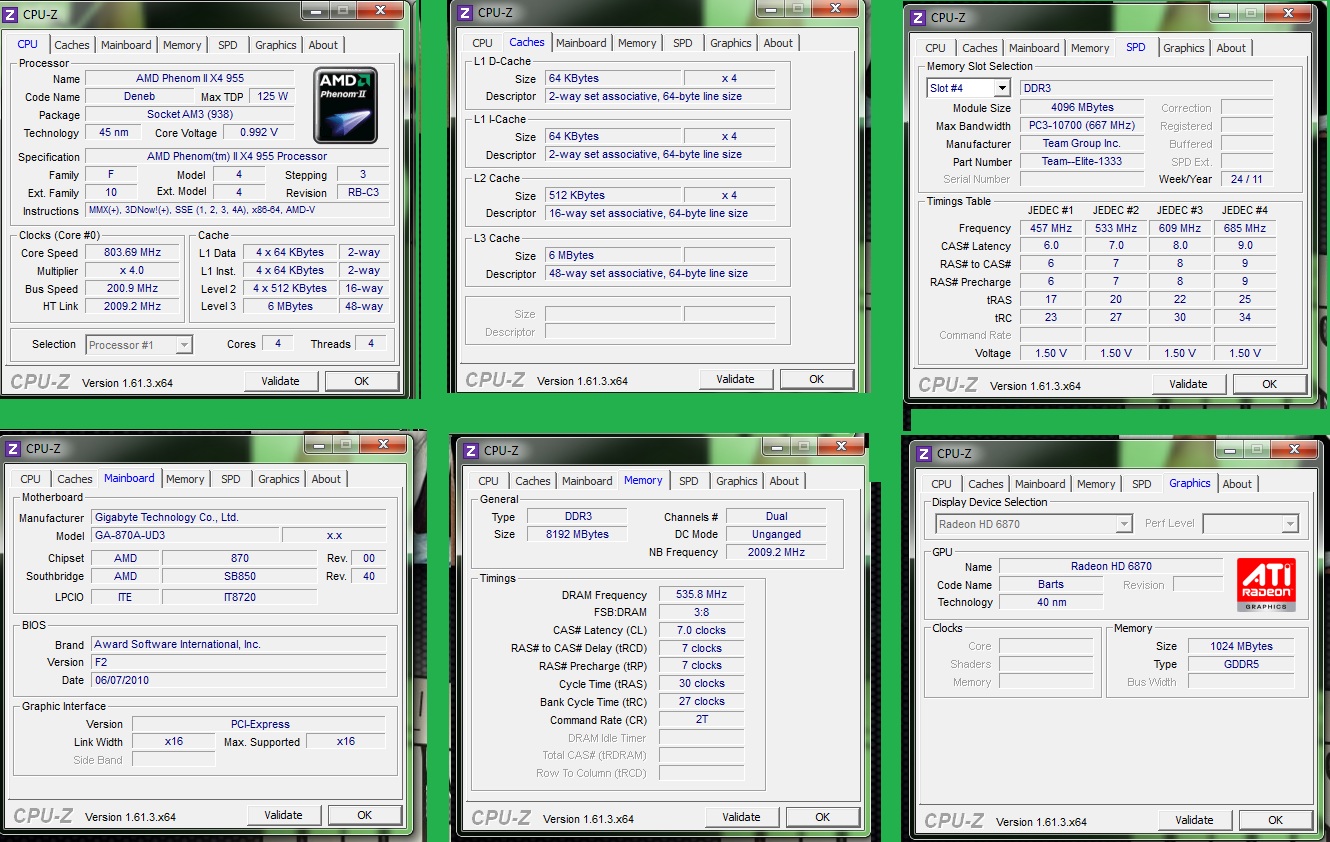
Task: Click the DRAM Frequency value 535.8 MHz
Action: pyautogui.click(x=701, y=594)
